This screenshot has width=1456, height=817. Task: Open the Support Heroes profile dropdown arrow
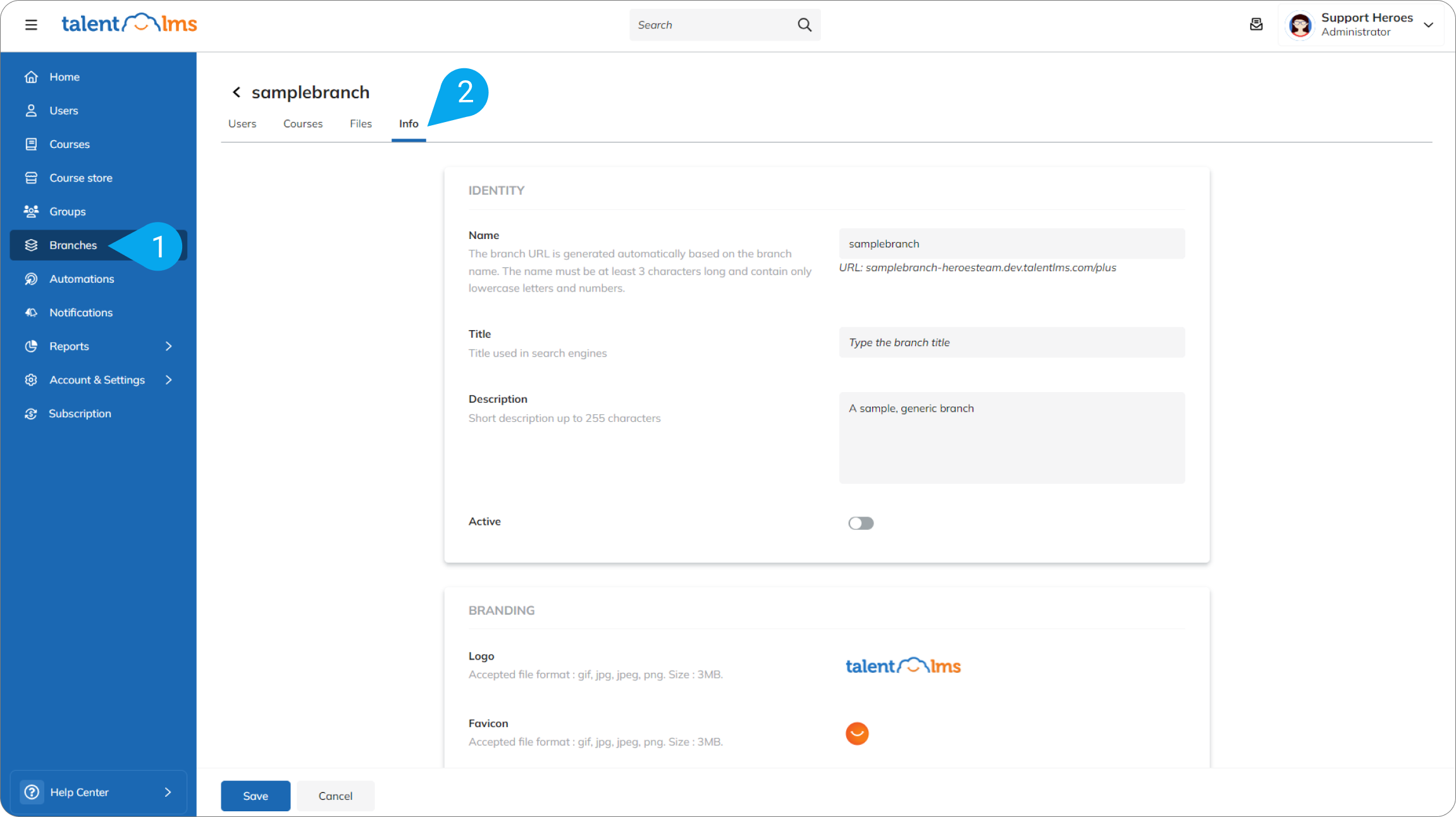point(1428,25)
